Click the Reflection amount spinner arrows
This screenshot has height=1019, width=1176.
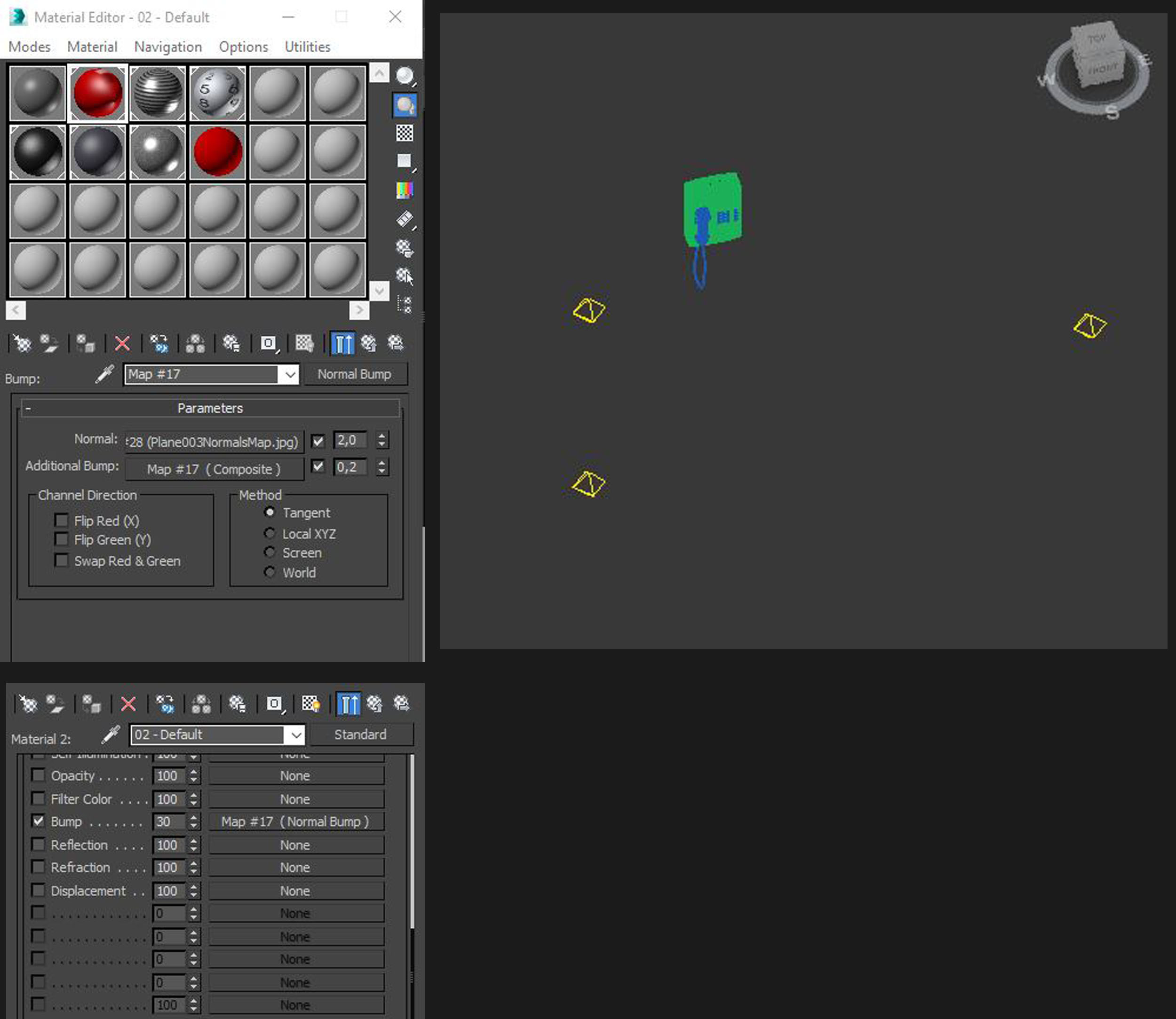click(x=193, y=845)
